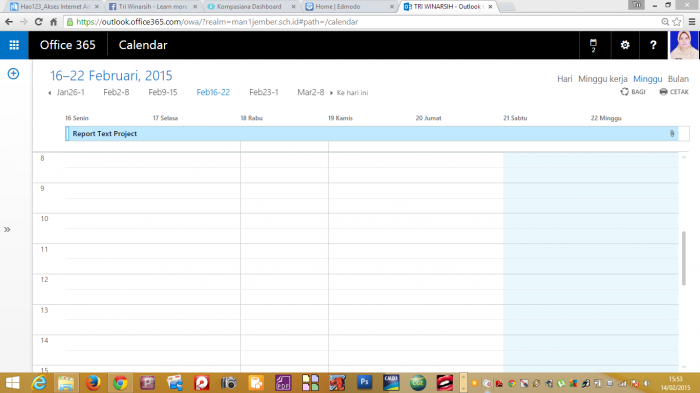This screenshot has height=393, width=700.
Task: Click the BAGI share calendar button
Action: click(633, 92)
